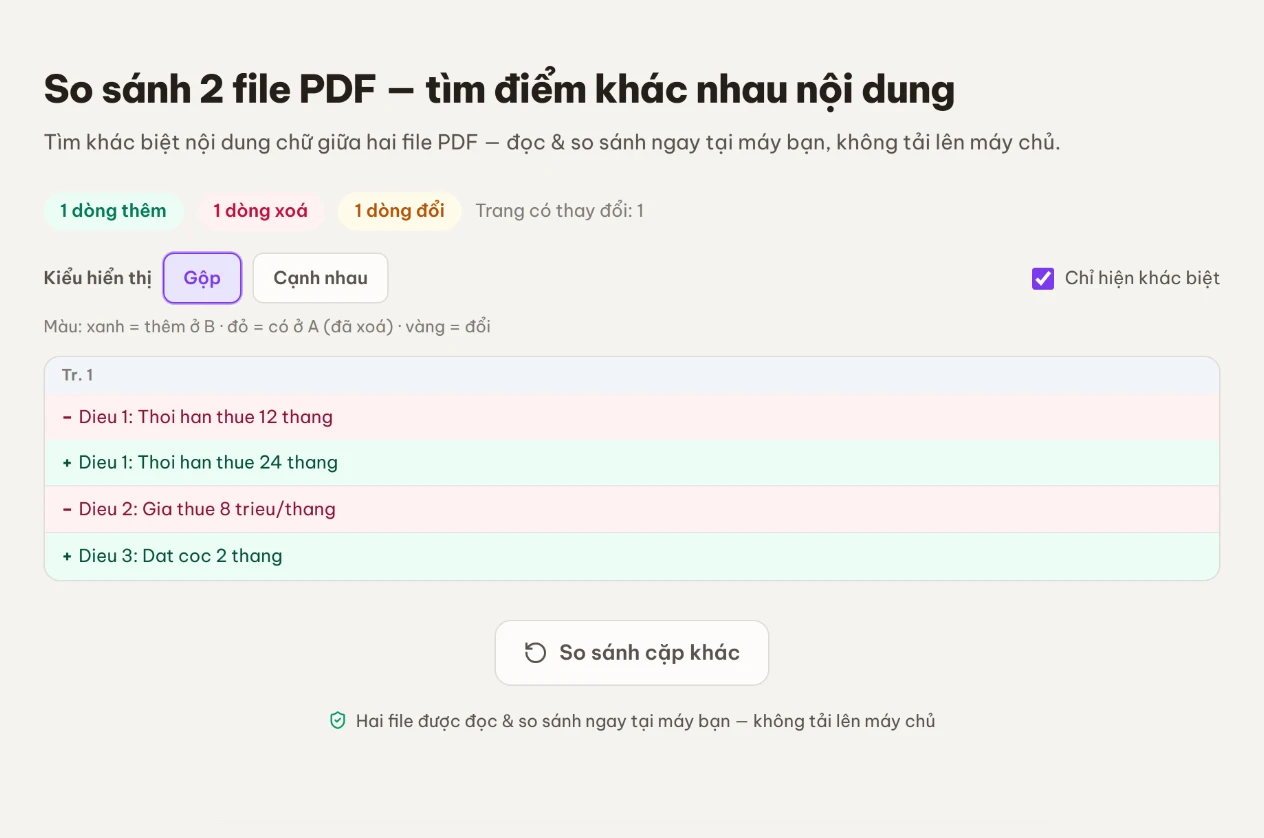Click the Tr. 1 page header
Screen dimensions: 1264x838
(x=632, y=375)
